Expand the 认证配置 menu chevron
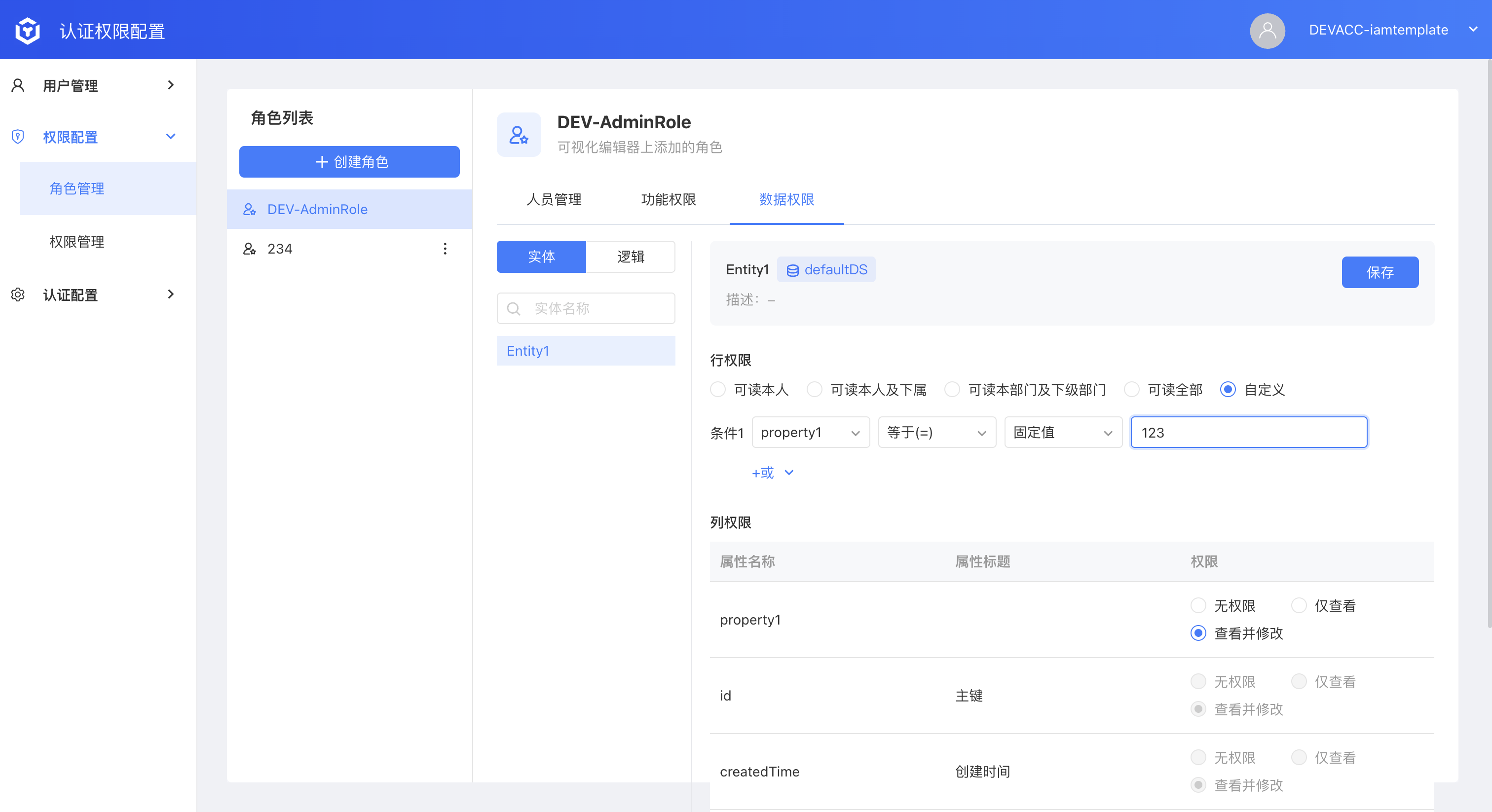The height and width of the screenshot is (812, 1492). [170, 294]
